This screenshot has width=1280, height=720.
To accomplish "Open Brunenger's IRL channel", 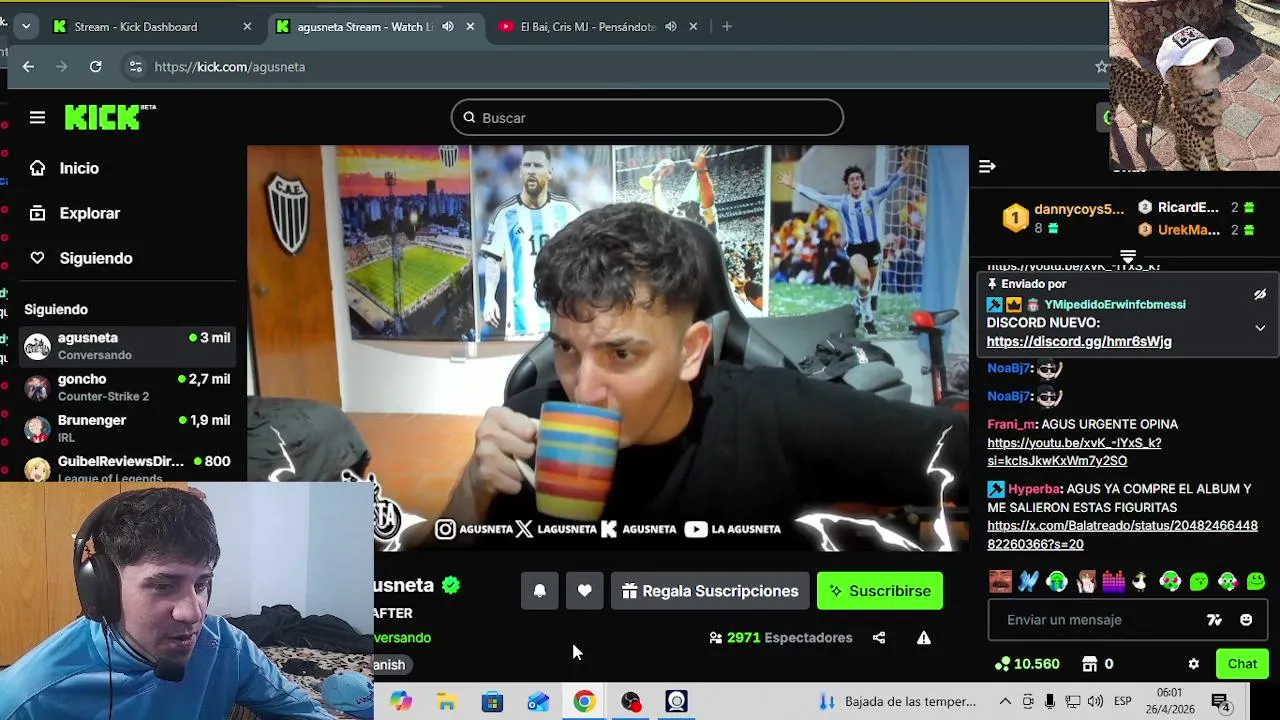I will 128,428.
